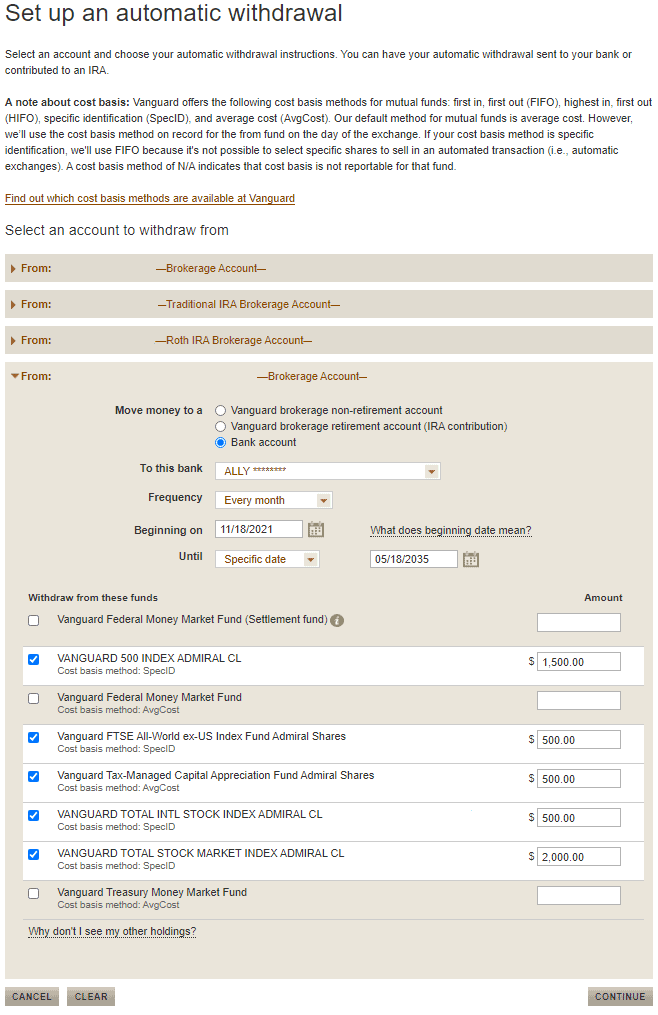Select Vanguard brokerage non-retirement account radio
This screenshot has width=658, height=1015.
click(220, 410)
